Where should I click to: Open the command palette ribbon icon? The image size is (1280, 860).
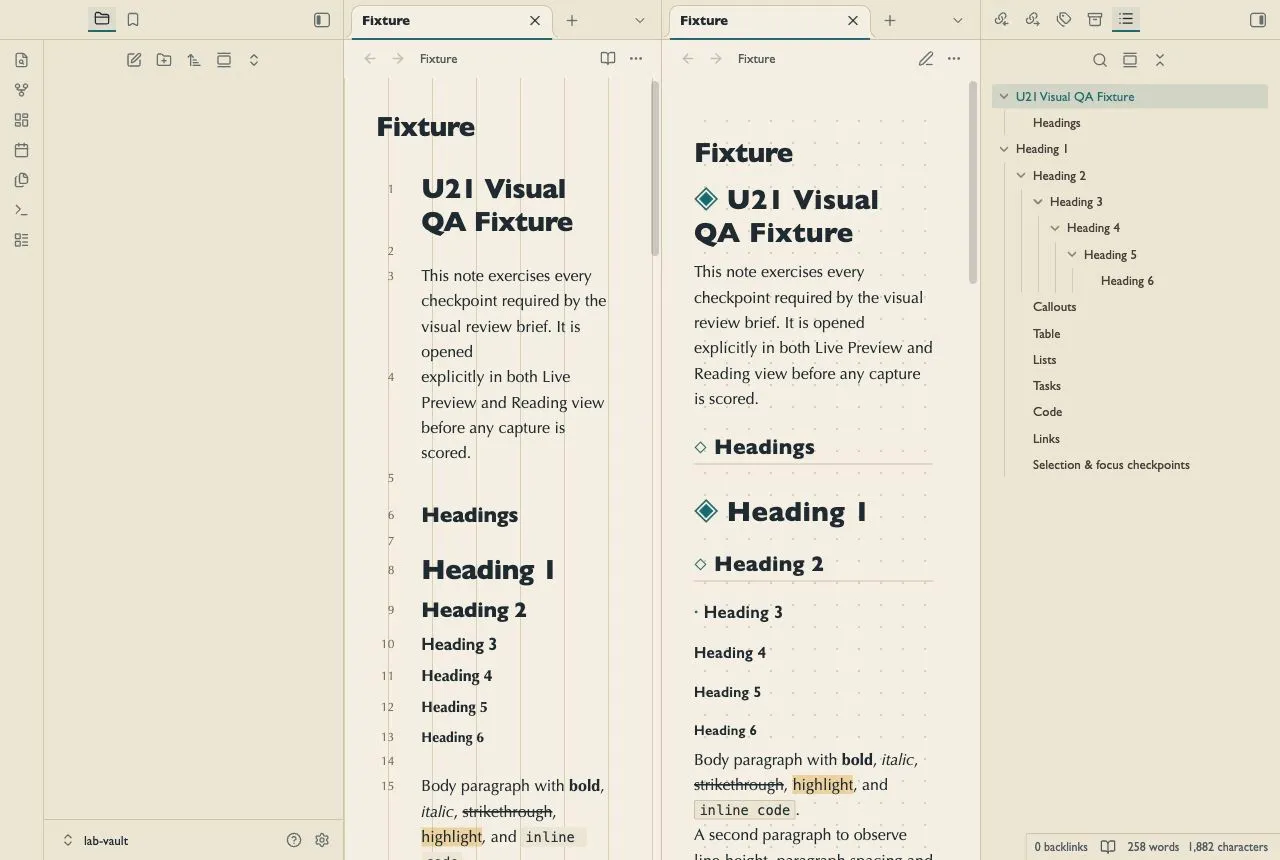tap(22, 210)
